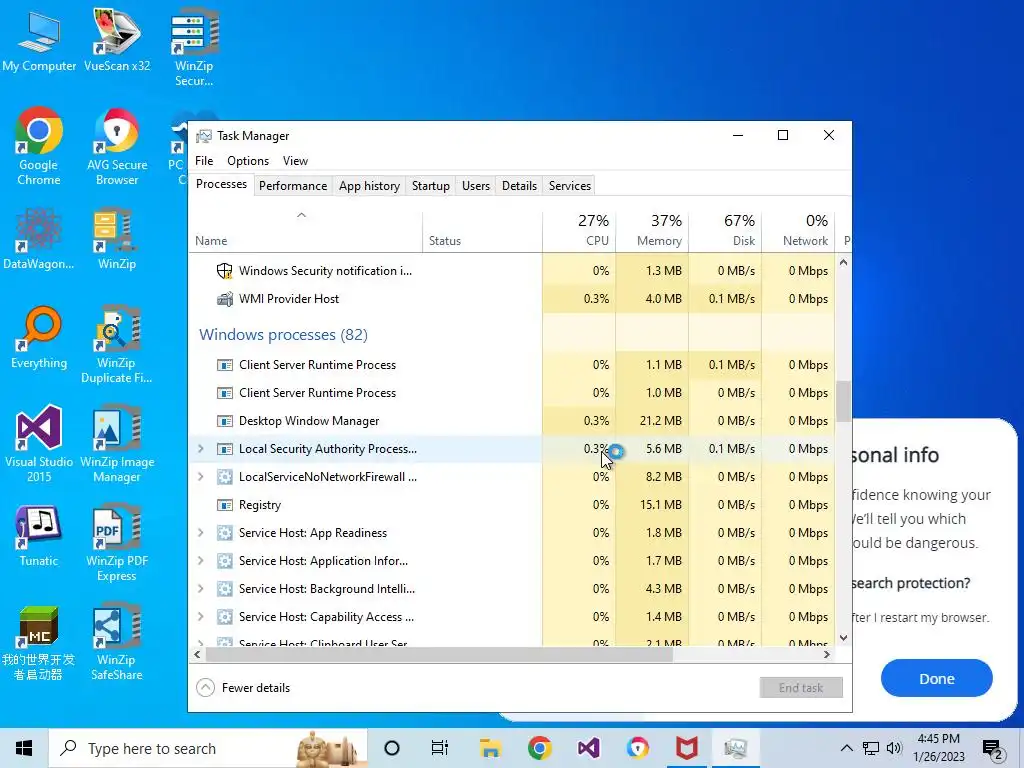The width and height of the screenshot is (1024, 768).
Task: Switch to the Services tab
Action: pyautogui.click(x=569, y=186)
